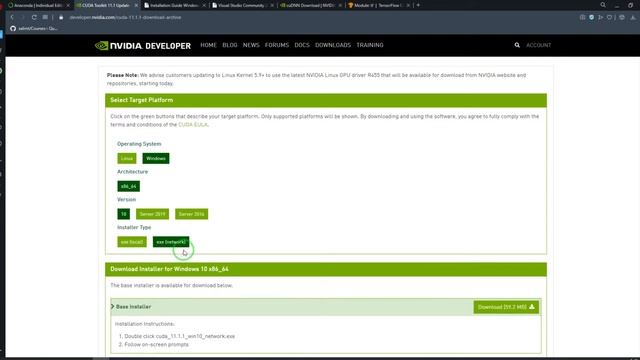This screenshot has width=640, height=360.
Task: Open the FORUMS menu item
Action: 277,45
